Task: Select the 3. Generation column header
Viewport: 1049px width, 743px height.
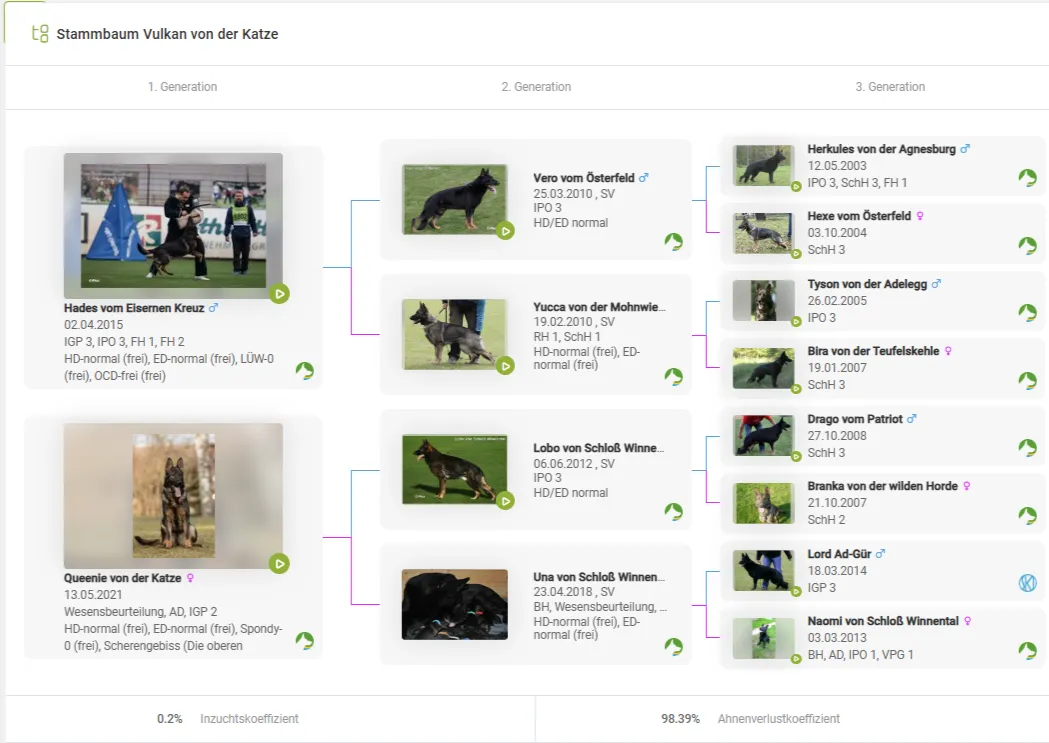Action: coord(890,87)
